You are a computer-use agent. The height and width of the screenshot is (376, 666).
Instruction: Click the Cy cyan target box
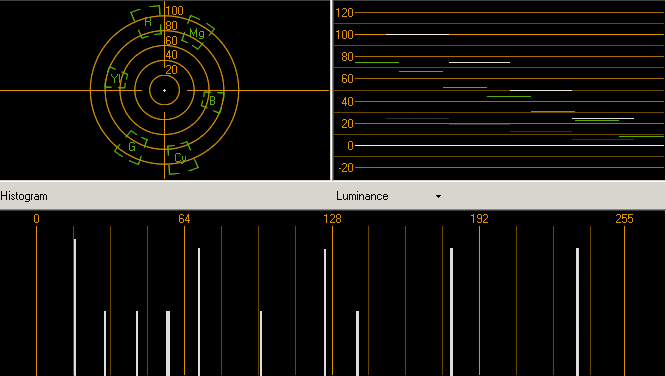click(182, 158)
